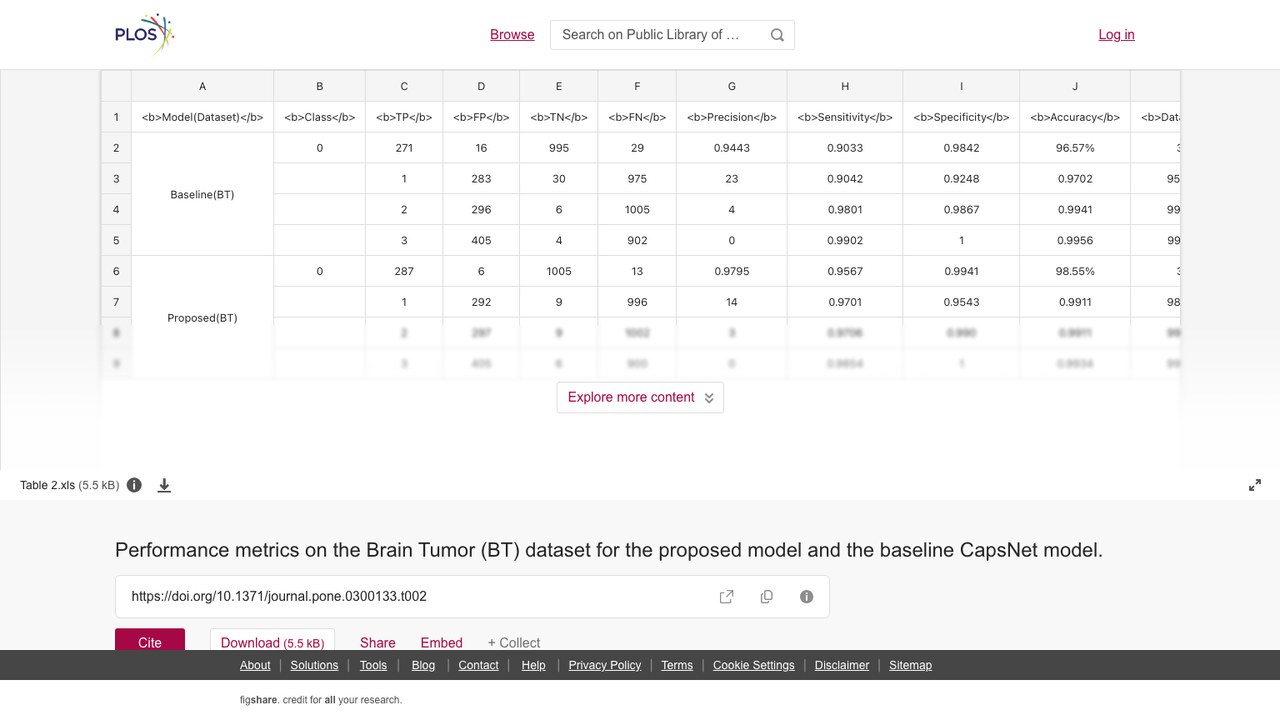Click the <b>Precision</b> header cell
Viewport: 1280px width, 720px height.
pyautogui.click(x=732, y=117)
